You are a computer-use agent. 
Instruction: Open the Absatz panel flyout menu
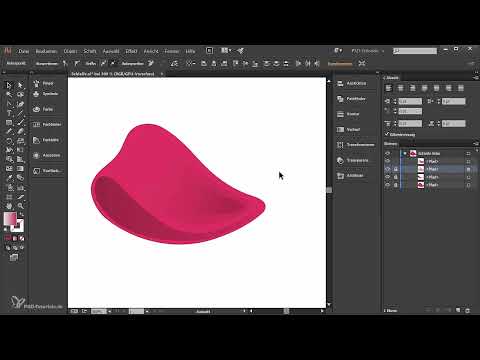[476, 78]
